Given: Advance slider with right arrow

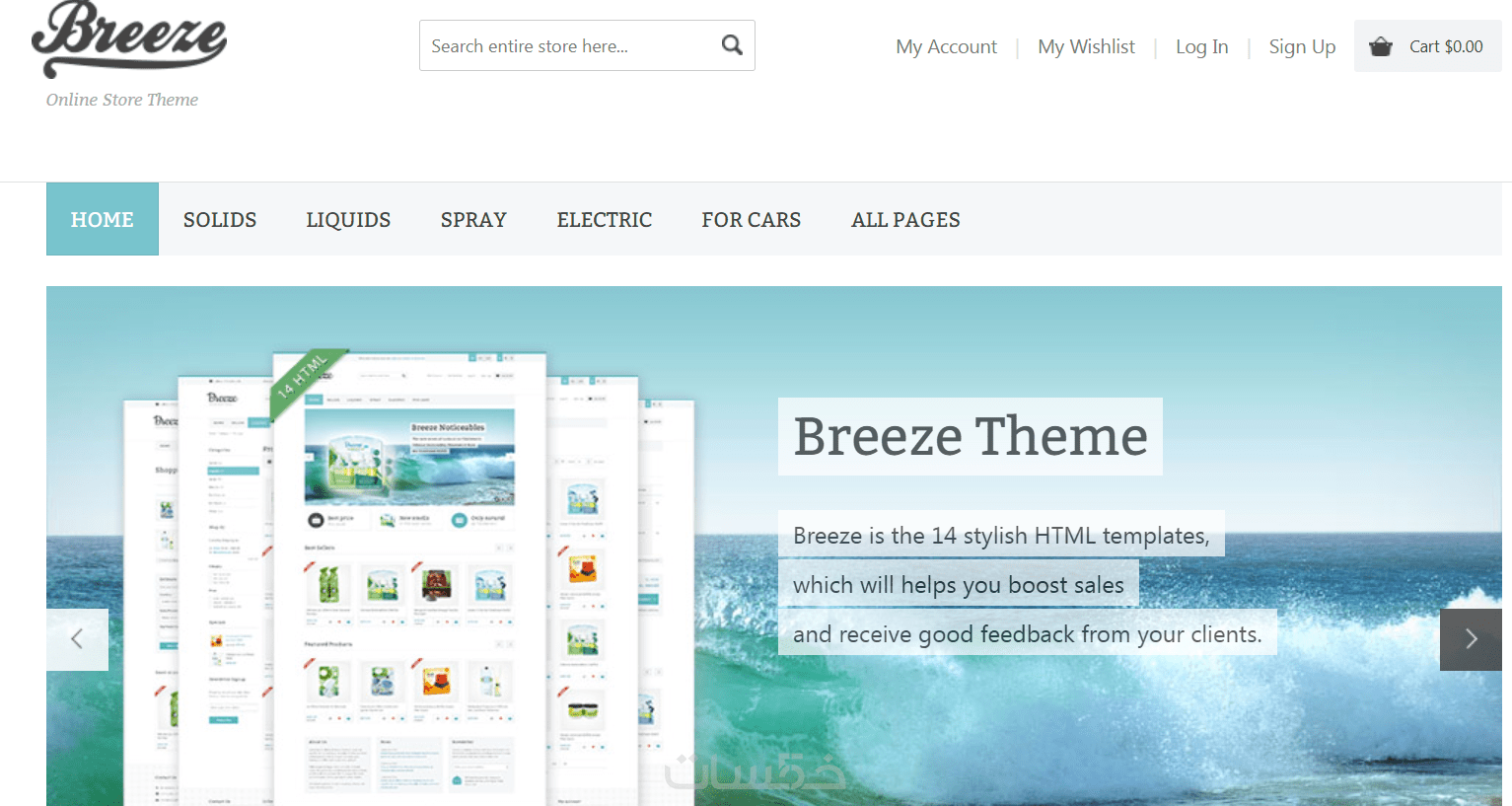Looking at the screenshot, I should pos(1471,639).
